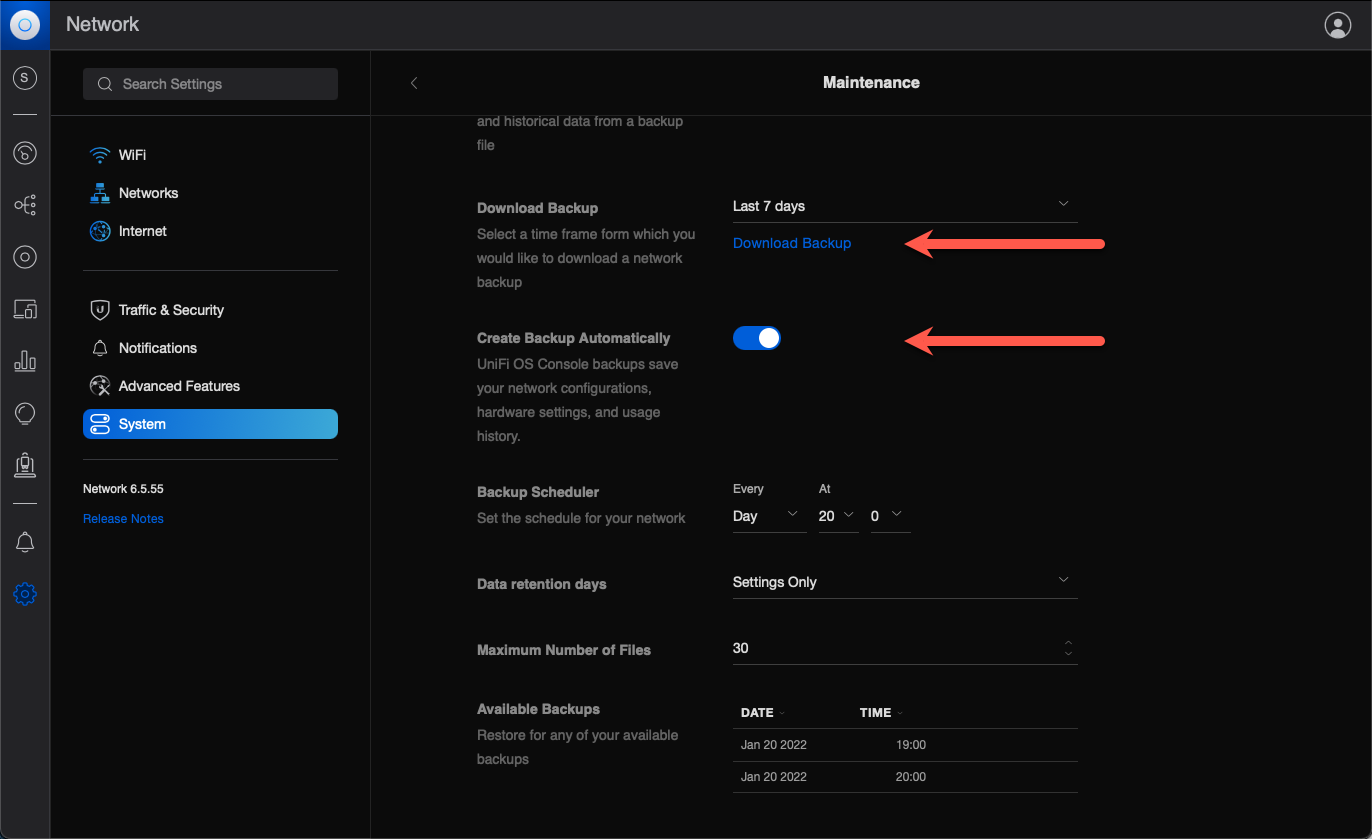Open Internet settings
The height and width of the screenshot is (839, 1372).
tap(210, 231)
